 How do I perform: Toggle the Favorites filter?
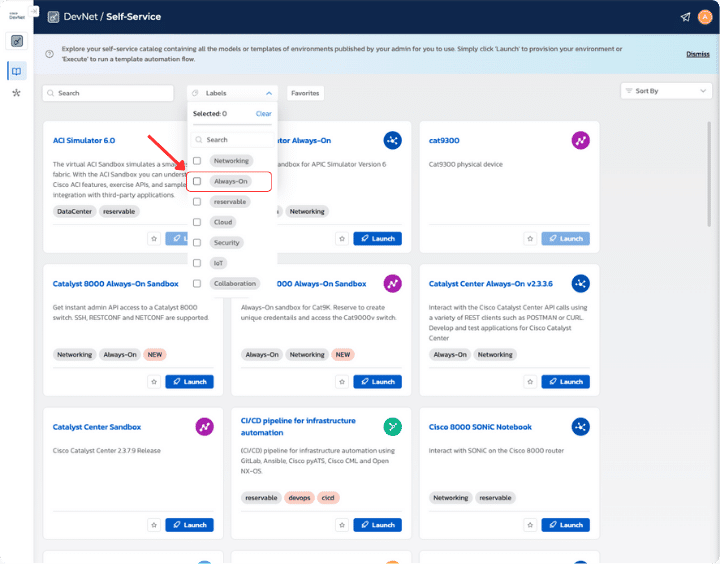tap(305, 93)
